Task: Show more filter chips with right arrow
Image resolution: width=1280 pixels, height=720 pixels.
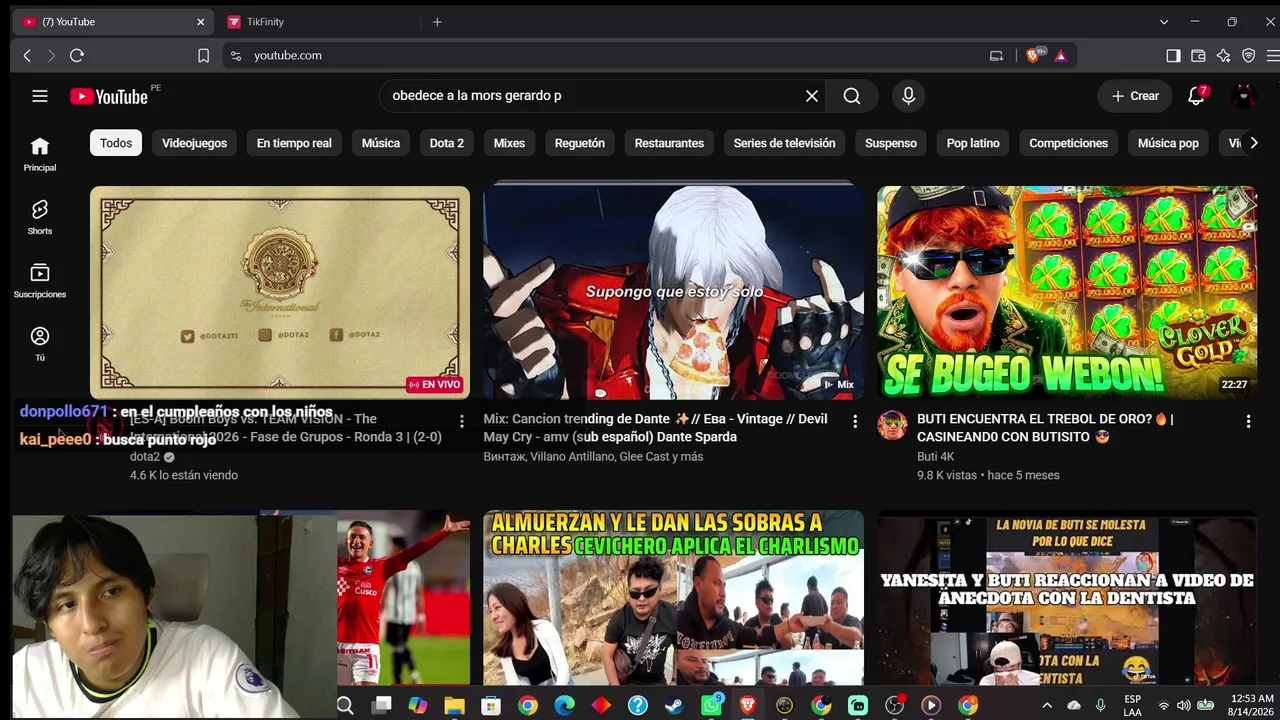Action: pos(1253,143)
